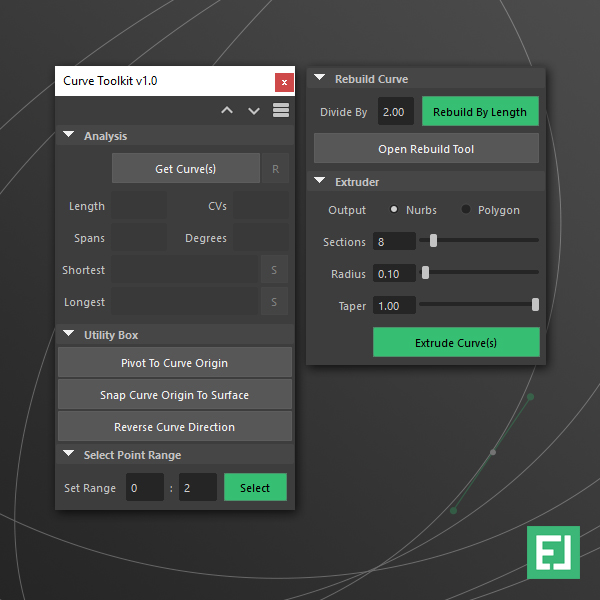The image size is (600, 600).
Task: Click the S button next to Shortest
Action: coord(274,270)
